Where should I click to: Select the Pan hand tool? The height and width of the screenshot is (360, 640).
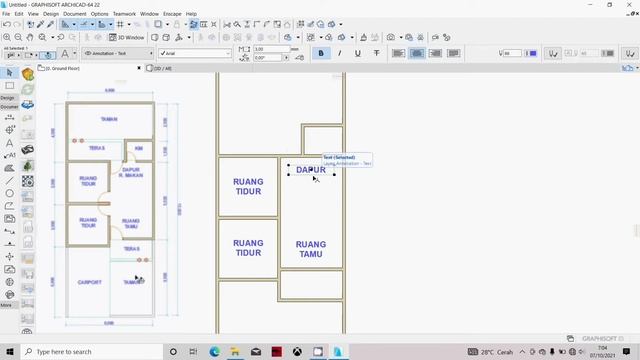point(30,38)
